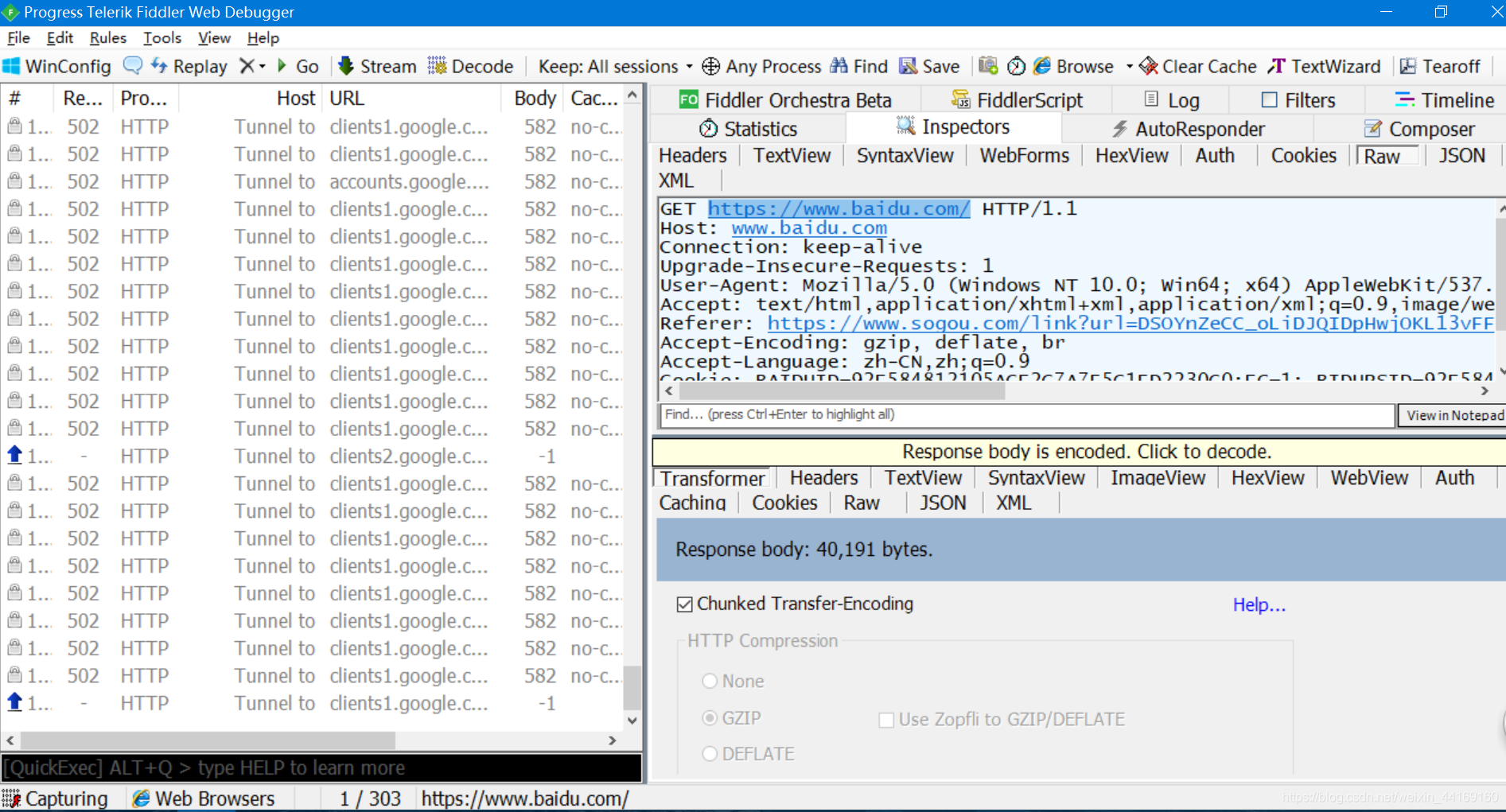Image resolution: width=1506 pixels, height=812 pixels.
Task: Open the Help... link in Transformer
Action: pyautogui.click(x=1259, y=604)
